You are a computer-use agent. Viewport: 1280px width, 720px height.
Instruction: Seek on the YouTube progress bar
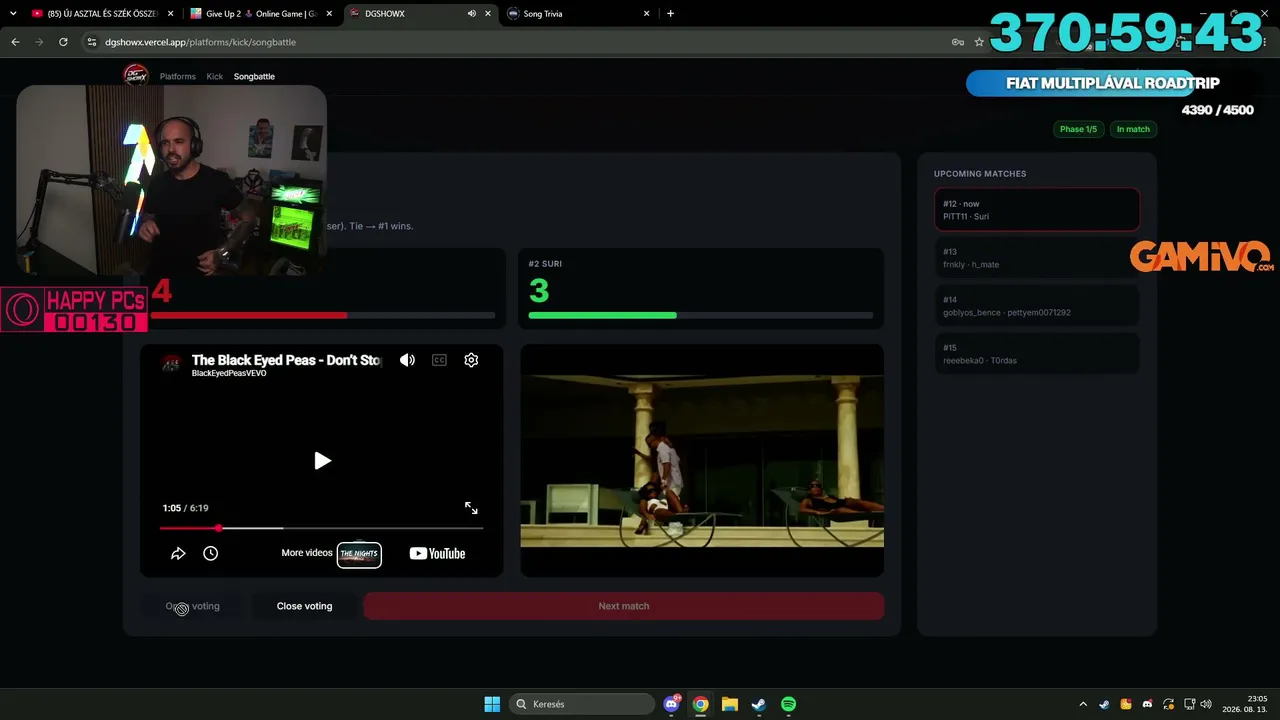321,528
